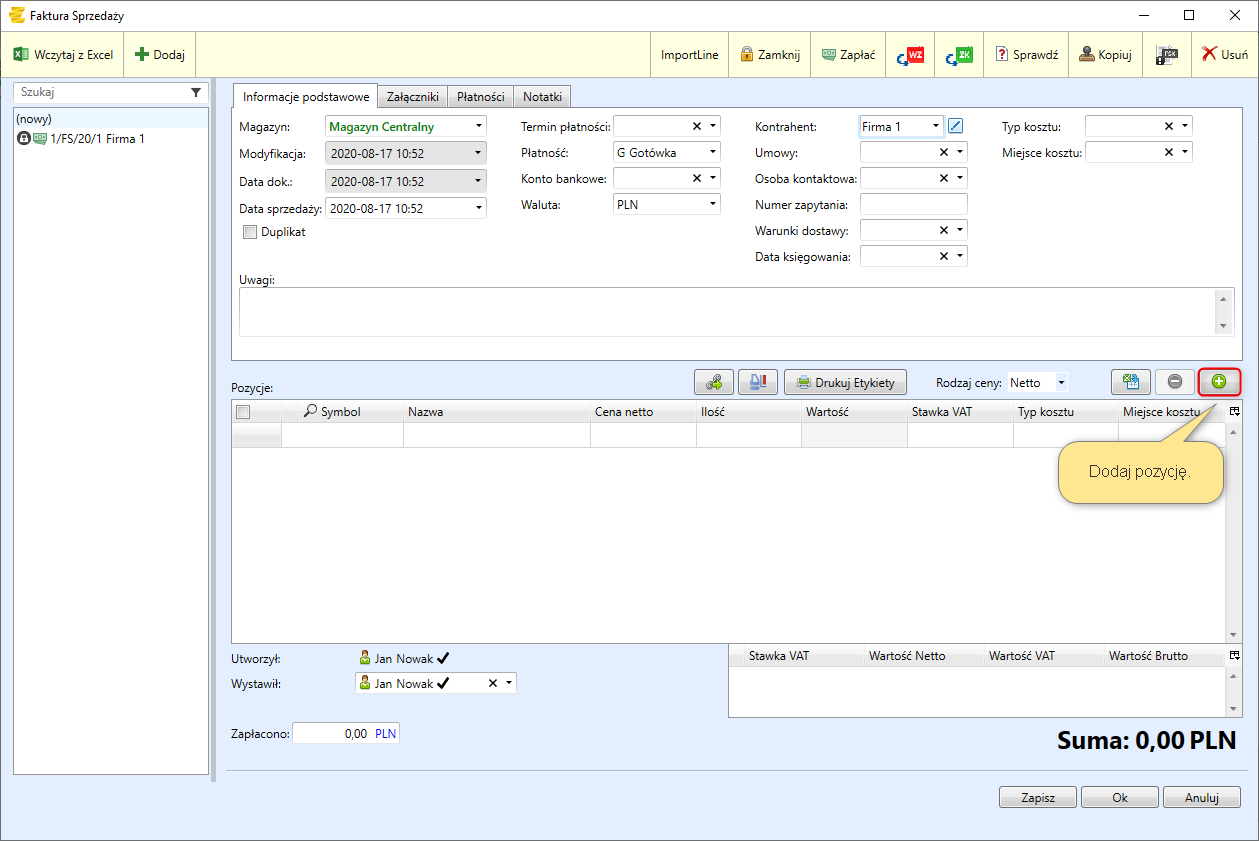Click the green plus add position icon
This screenshot has height=841, width=1259.
click(1218, 381)
